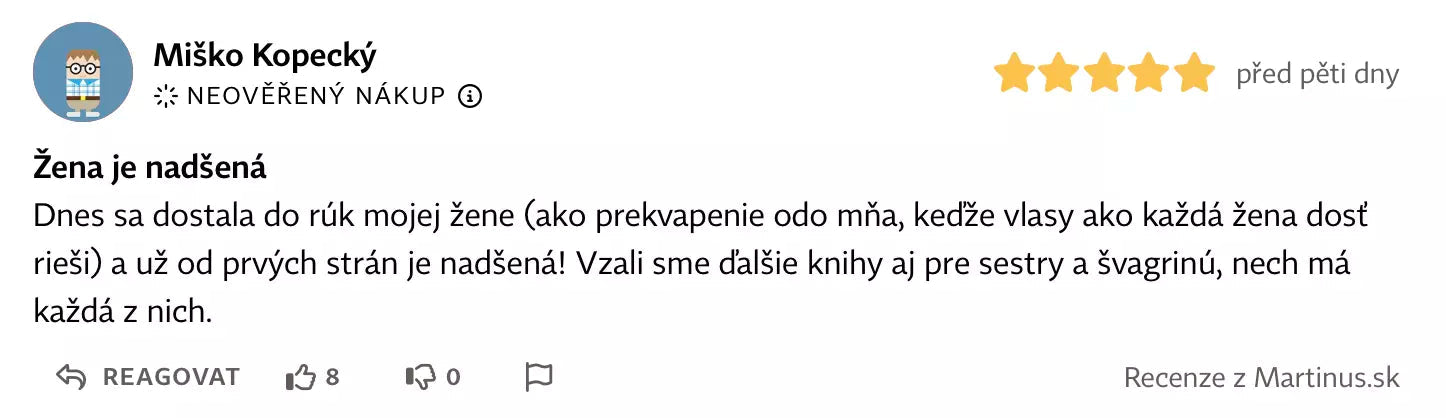Like the review with thumbs up

pyautogui.click(x=301, y=377)
